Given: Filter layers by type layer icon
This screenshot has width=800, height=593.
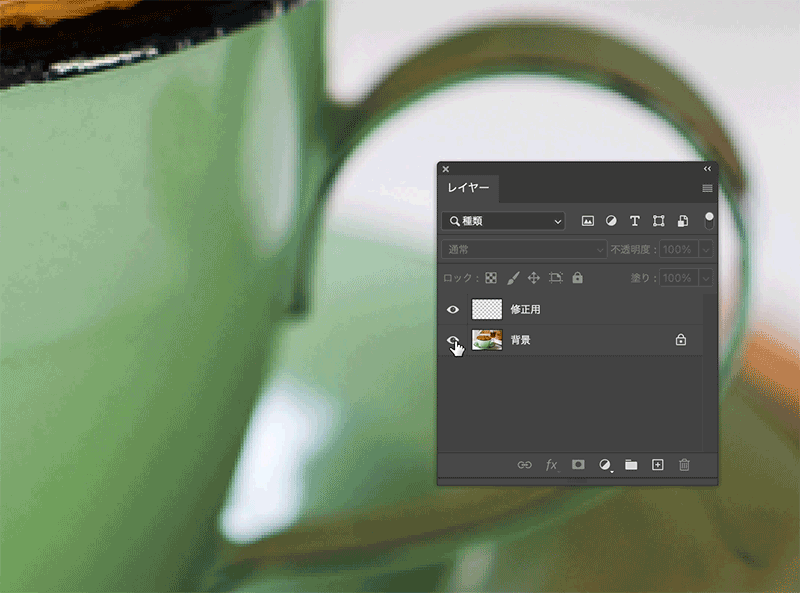Looking at the screenshot, I should click(635, 221).
